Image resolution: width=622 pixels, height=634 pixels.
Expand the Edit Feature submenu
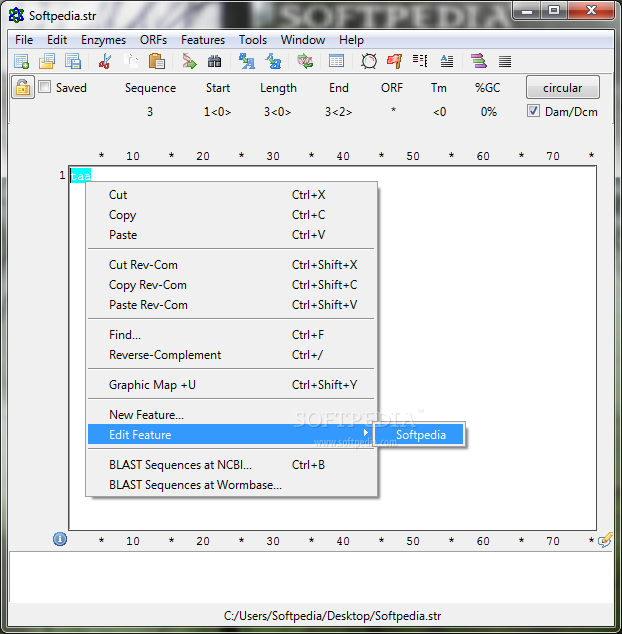(231, 434)
